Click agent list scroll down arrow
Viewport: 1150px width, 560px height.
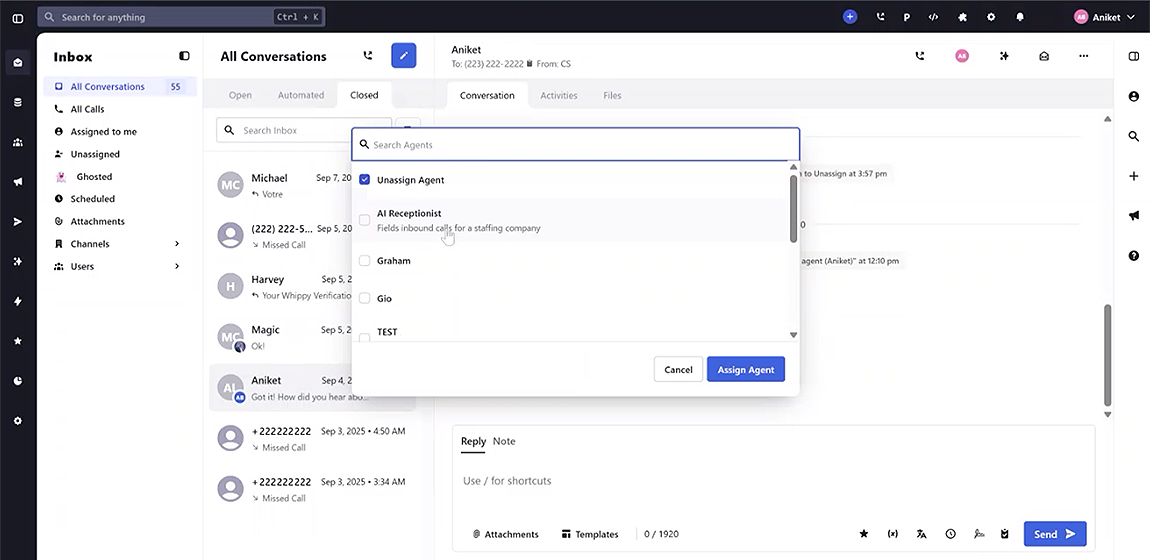click(793, 335)
